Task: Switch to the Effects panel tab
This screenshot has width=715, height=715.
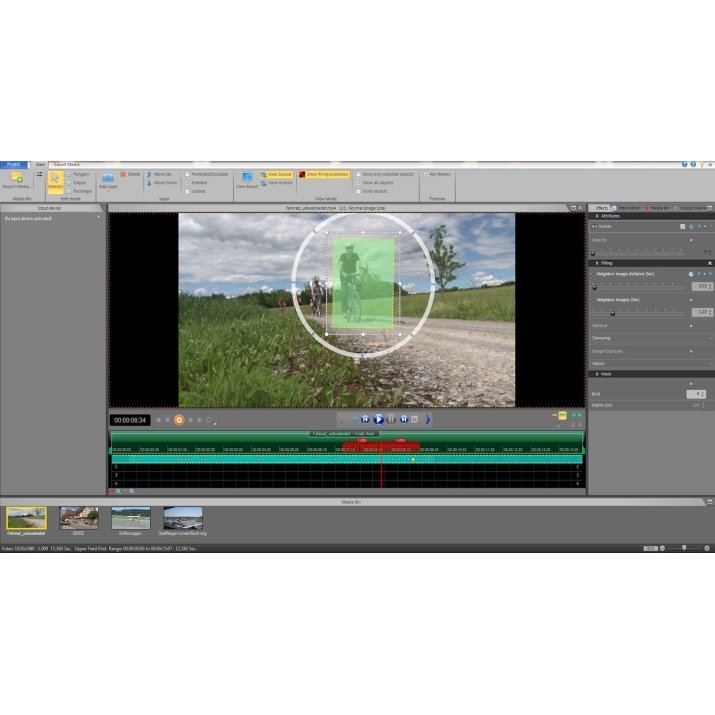Action: (x=601, y=208)
